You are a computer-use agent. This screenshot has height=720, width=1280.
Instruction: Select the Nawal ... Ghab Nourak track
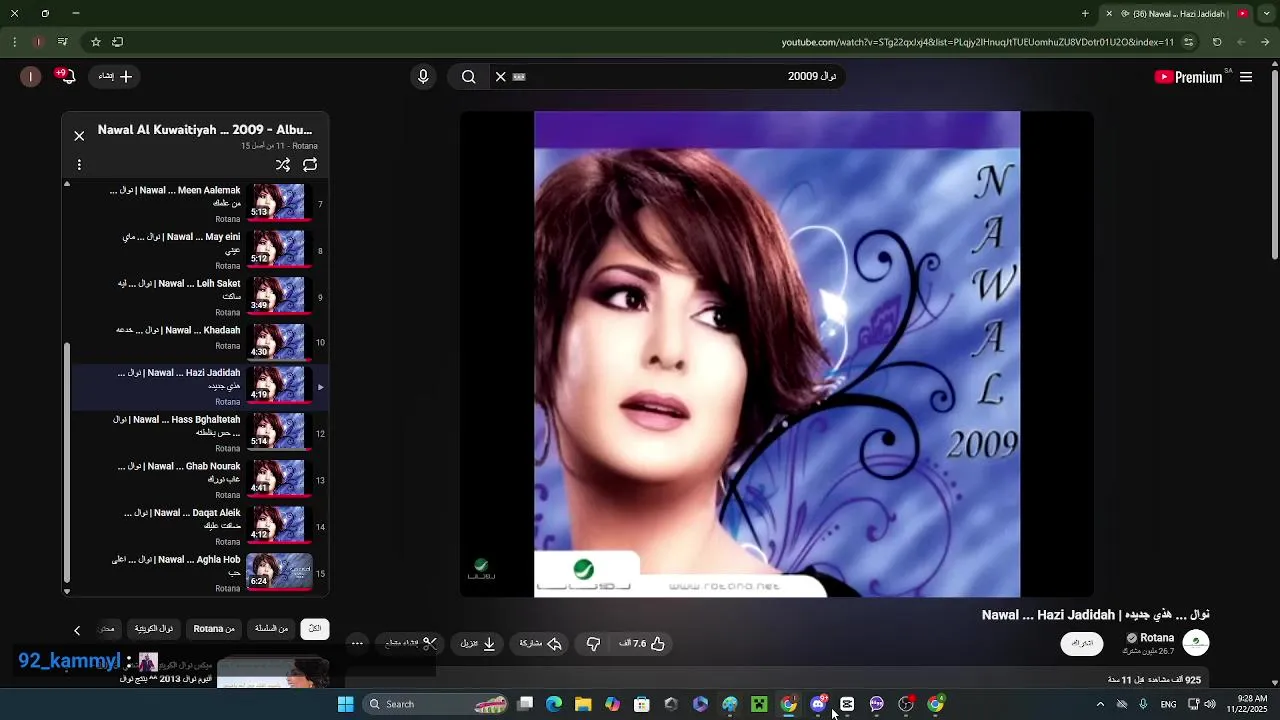[x=200, y=480]
